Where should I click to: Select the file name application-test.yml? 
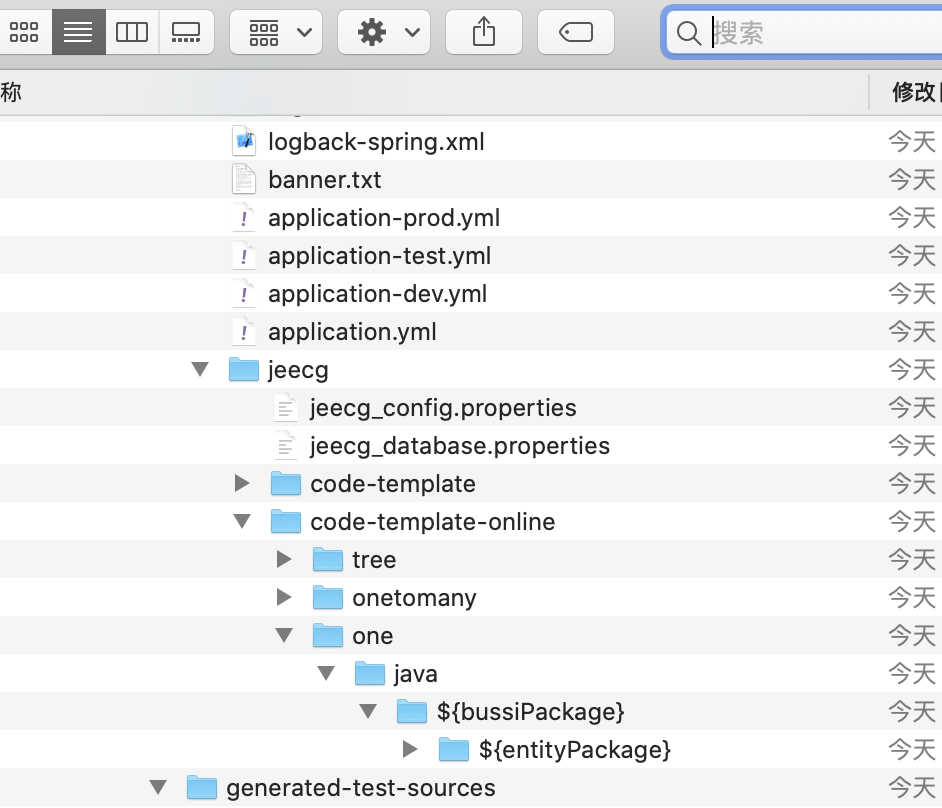click(379, 256)
